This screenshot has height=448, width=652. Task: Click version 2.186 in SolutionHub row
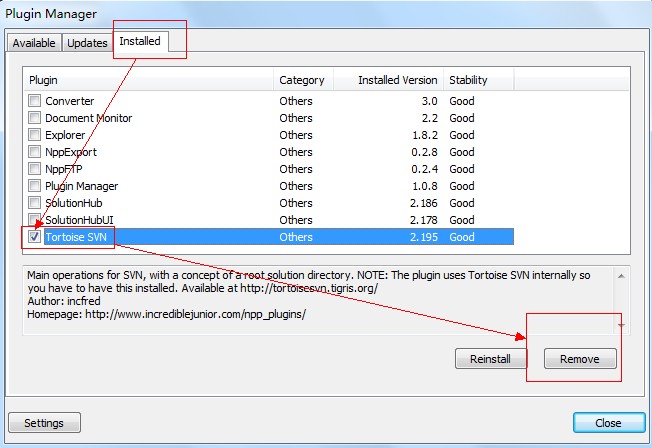pos(424,203)
